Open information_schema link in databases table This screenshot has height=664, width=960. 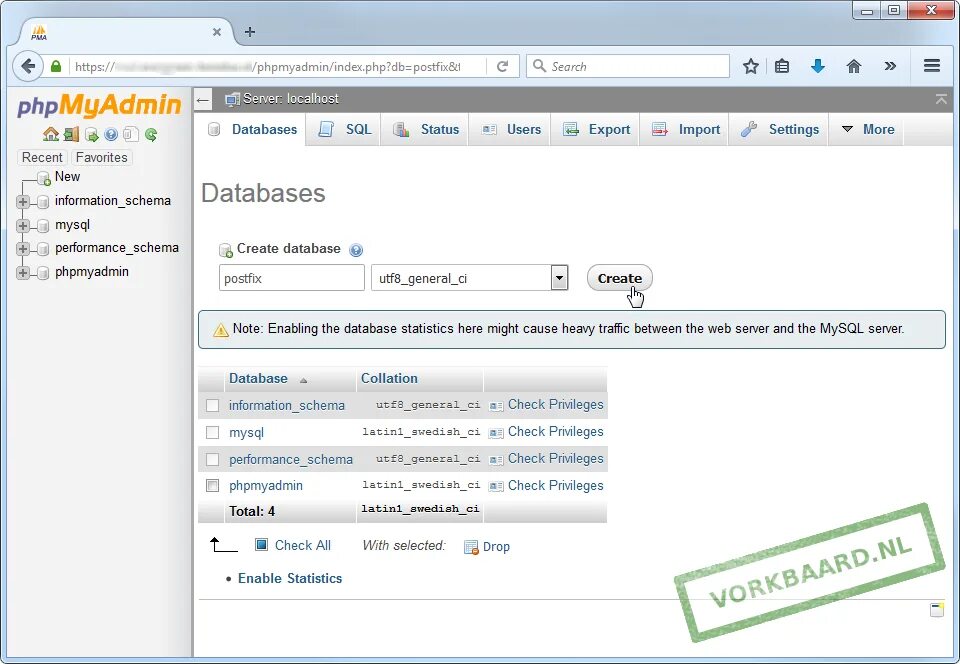point(287,405)
